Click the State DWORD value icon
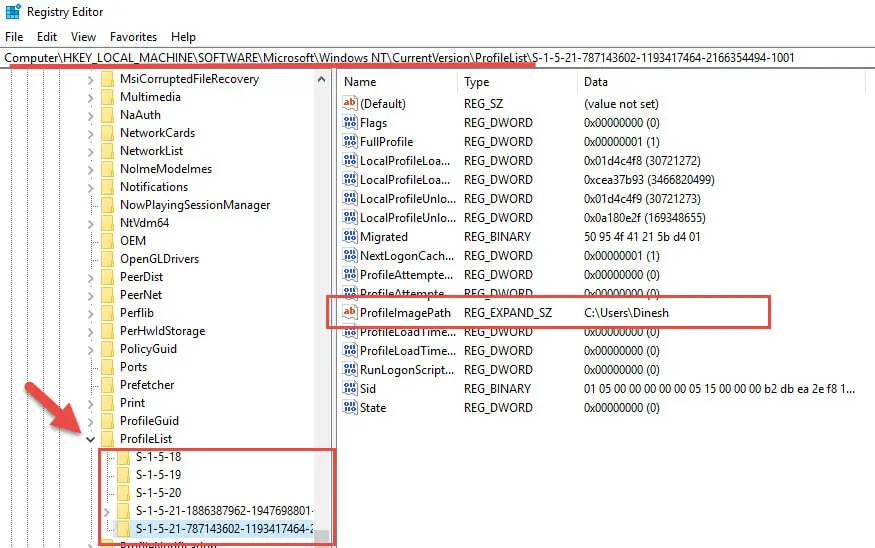This screenshot has width=875, height=548. point(350,407)
